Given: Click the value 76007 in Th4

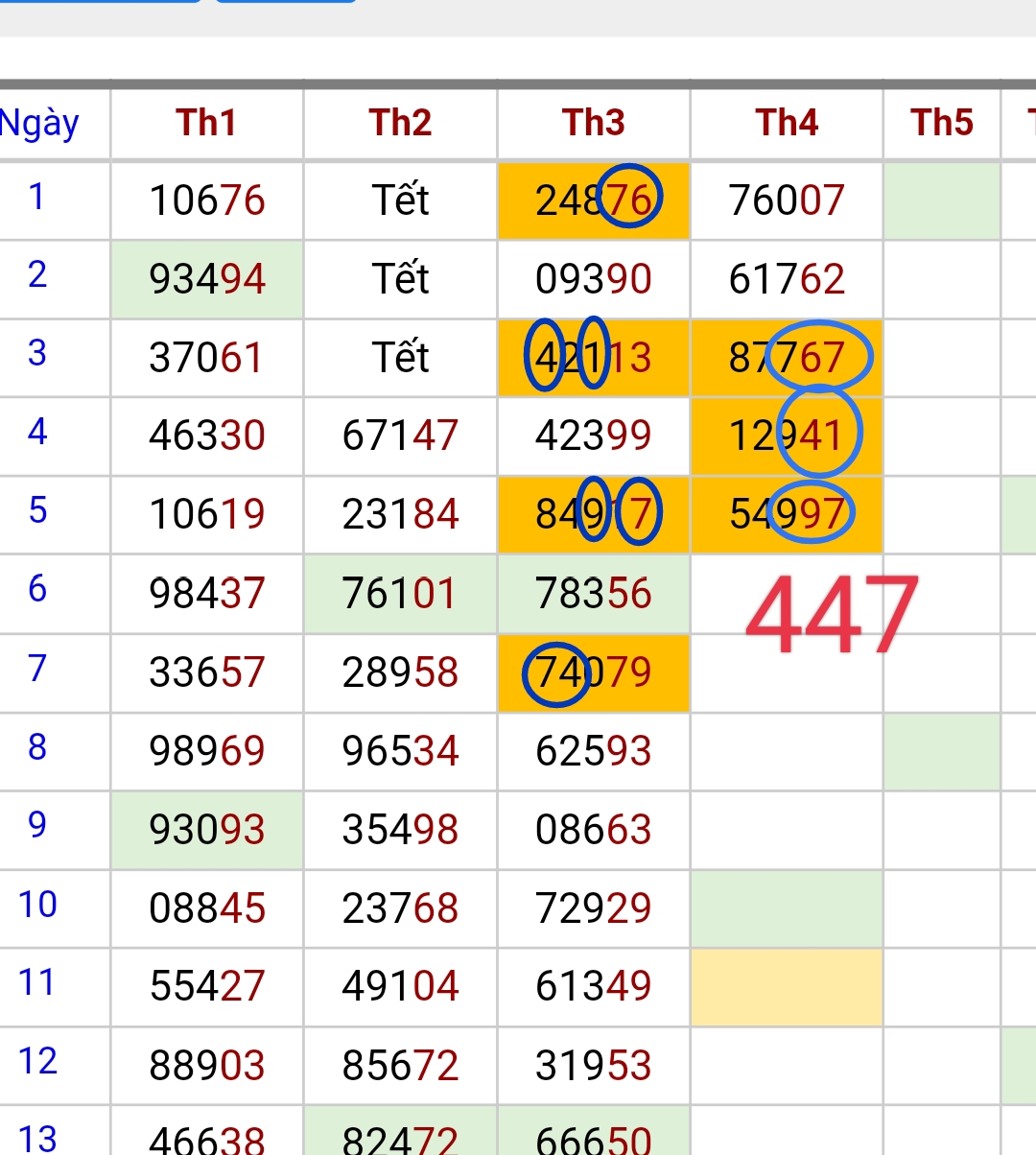Looking at the screenshot, I should [787, 201].
